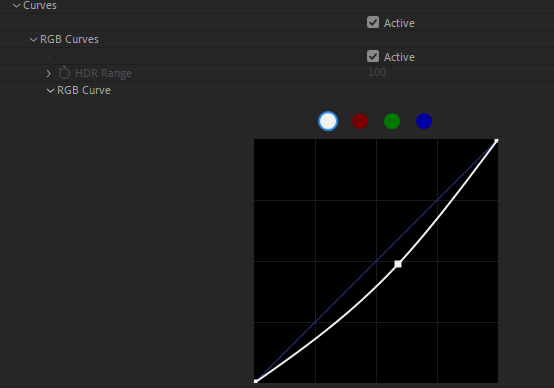The width and height of the screenshot is (554, 388).
Task: Select the white luma curve channel
Action: [x=328, y=121]
